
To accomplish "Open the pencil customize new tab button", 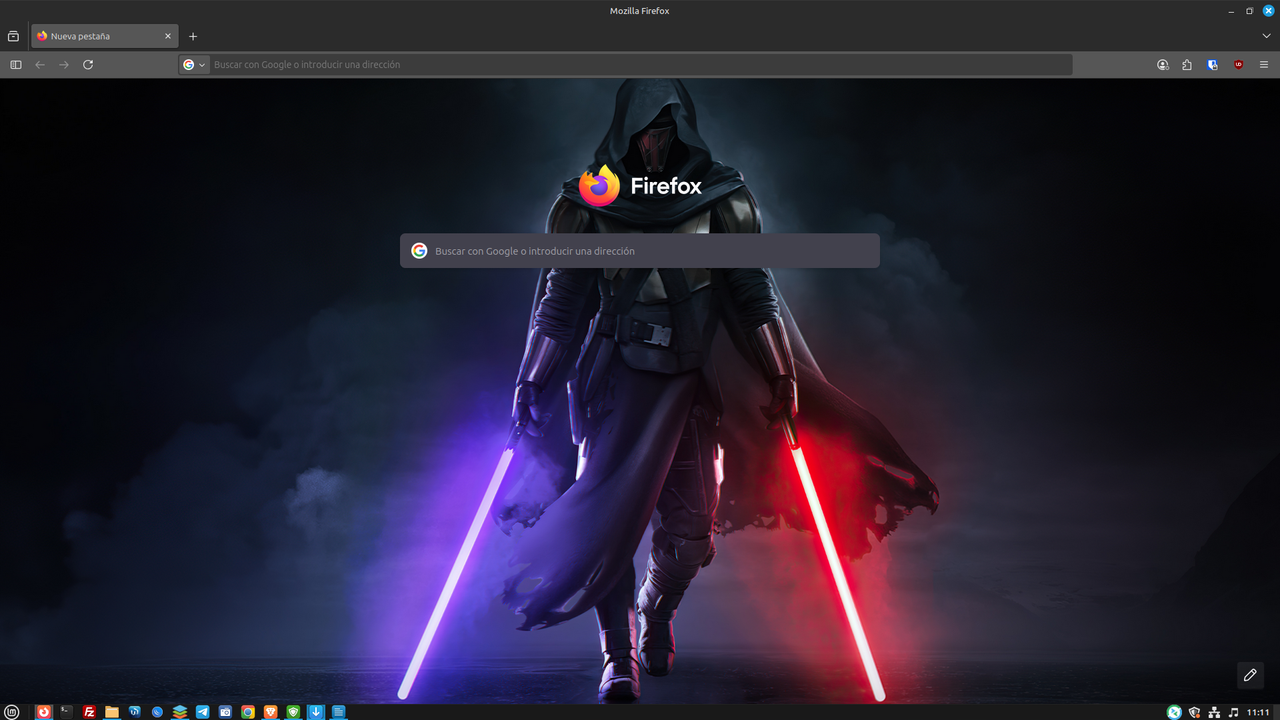I will [1250, 675].
